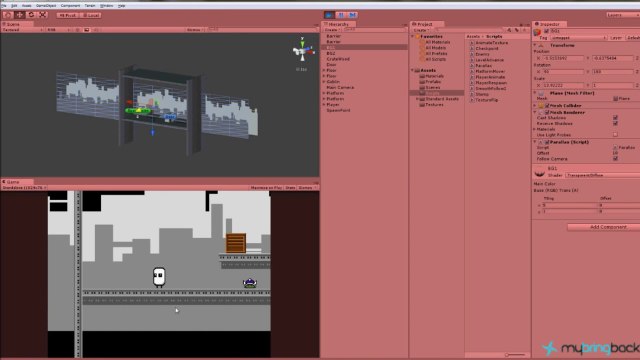Viewport: 640px width, 360px height.
Task: Toggle Mesh Collider enabled checkbox
Action: [547, 105]
